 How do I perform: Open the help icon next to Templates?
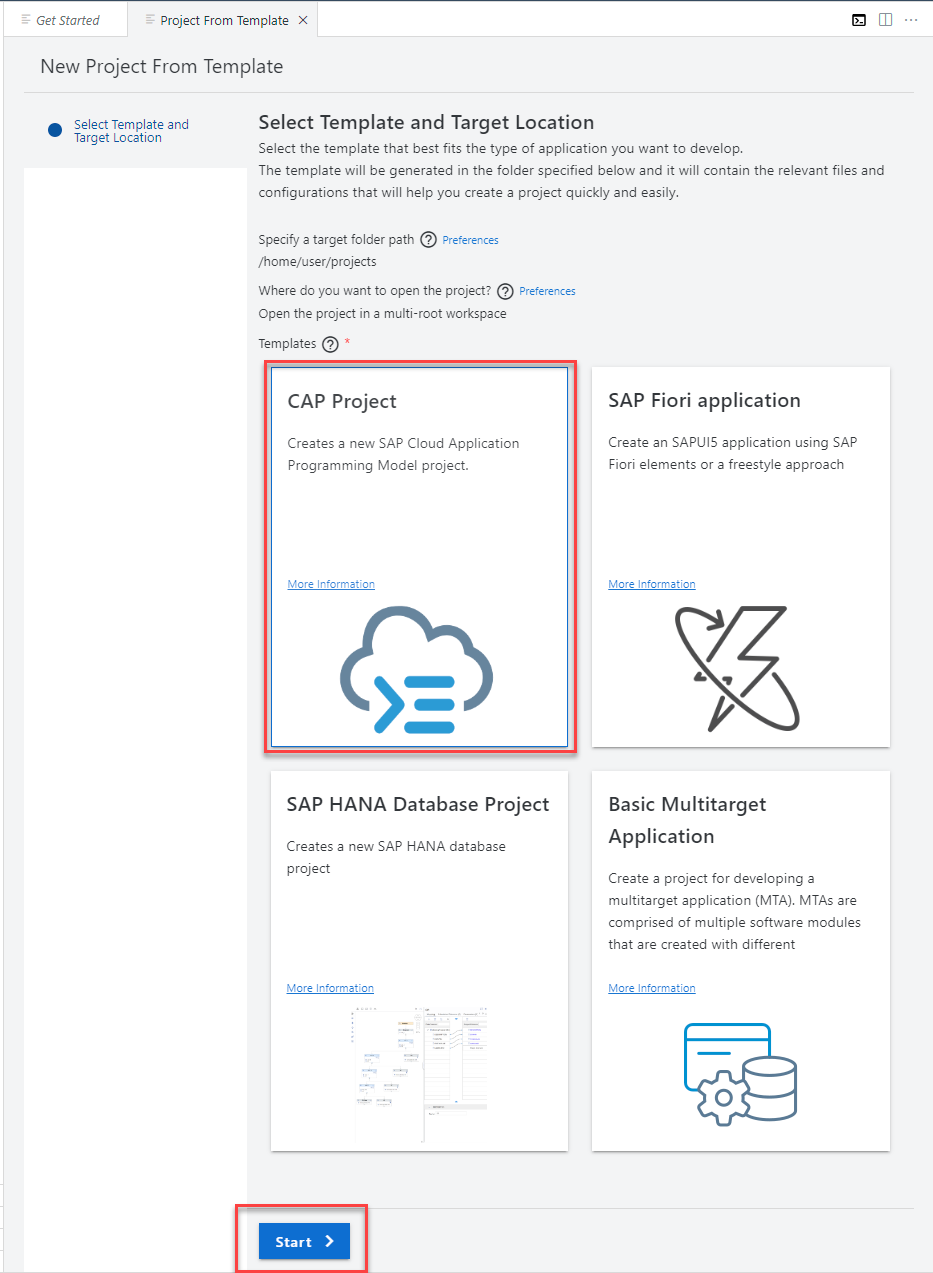pos(330,343)
